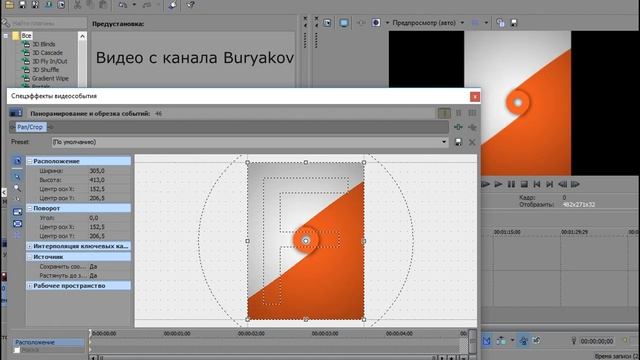Open file with the folder icon in top toolbar
640x360 pixels.
[9, 5]
